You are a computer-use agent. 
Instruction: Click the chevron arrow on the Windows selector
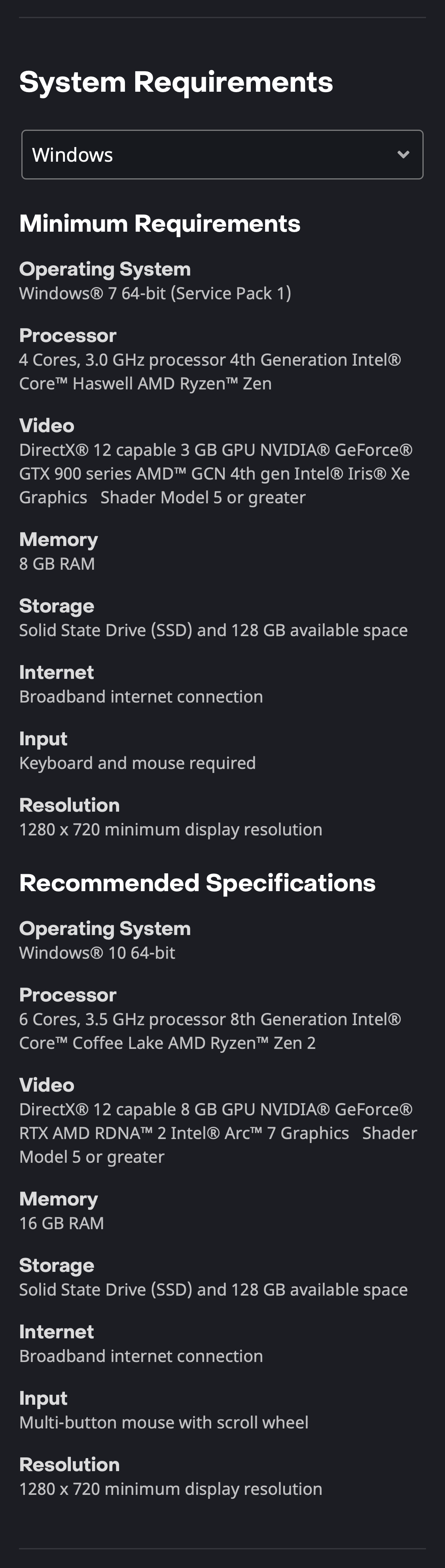(403, 155)
